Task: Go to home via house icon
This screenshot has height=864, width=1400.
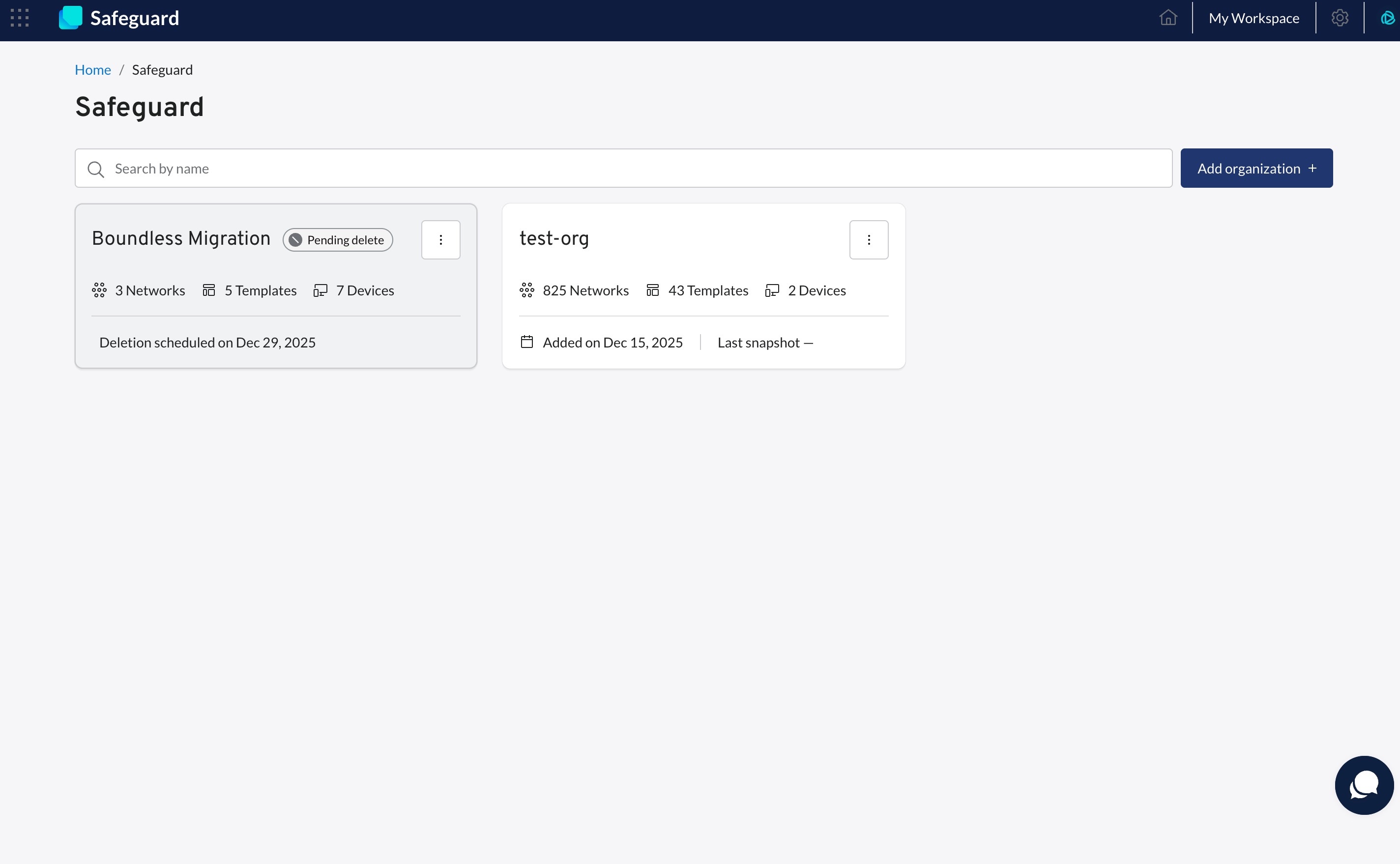Action: [x=1168, y=18]
